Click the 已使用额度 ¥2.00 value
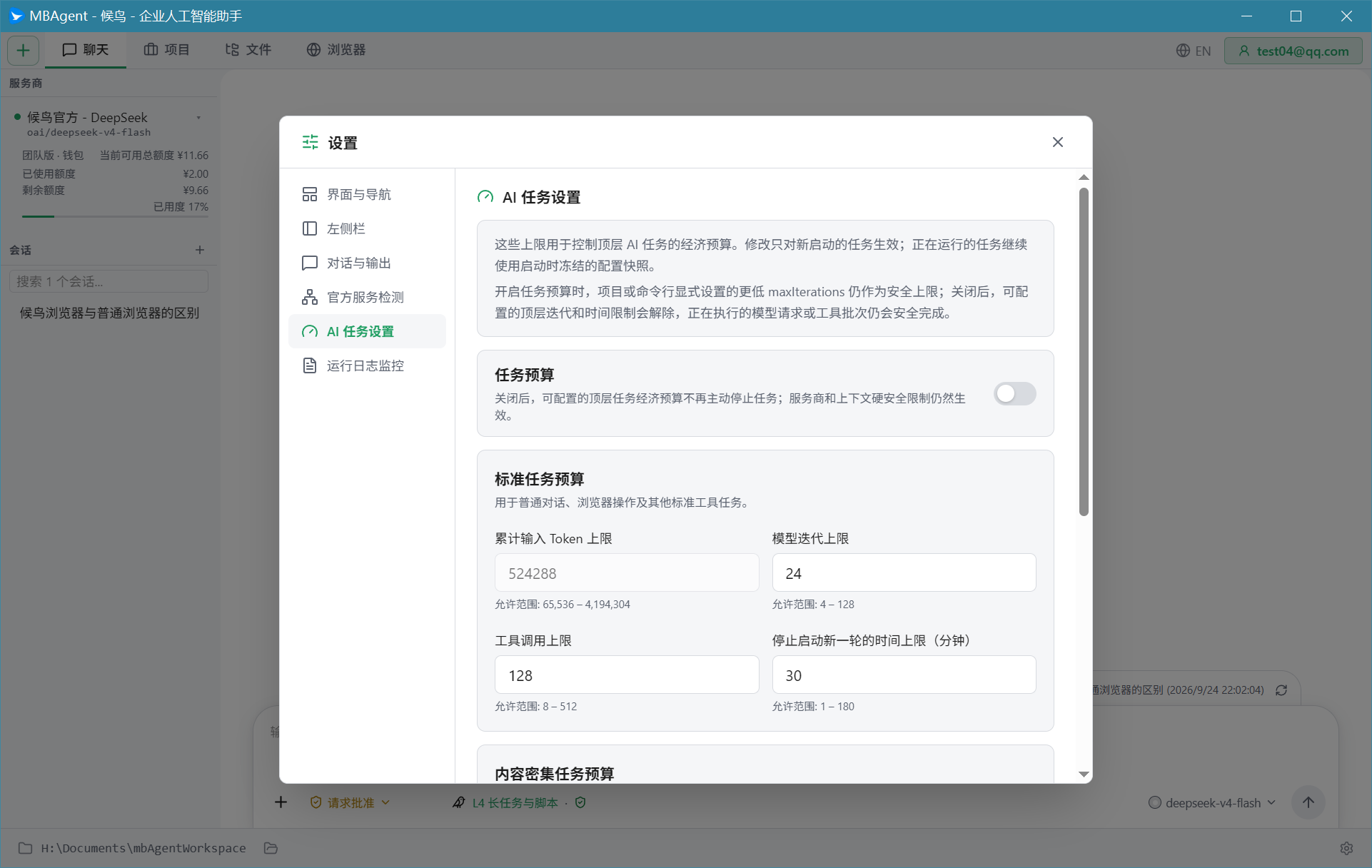This screenshot has height=868, width=1372. [x=196, y=174]
